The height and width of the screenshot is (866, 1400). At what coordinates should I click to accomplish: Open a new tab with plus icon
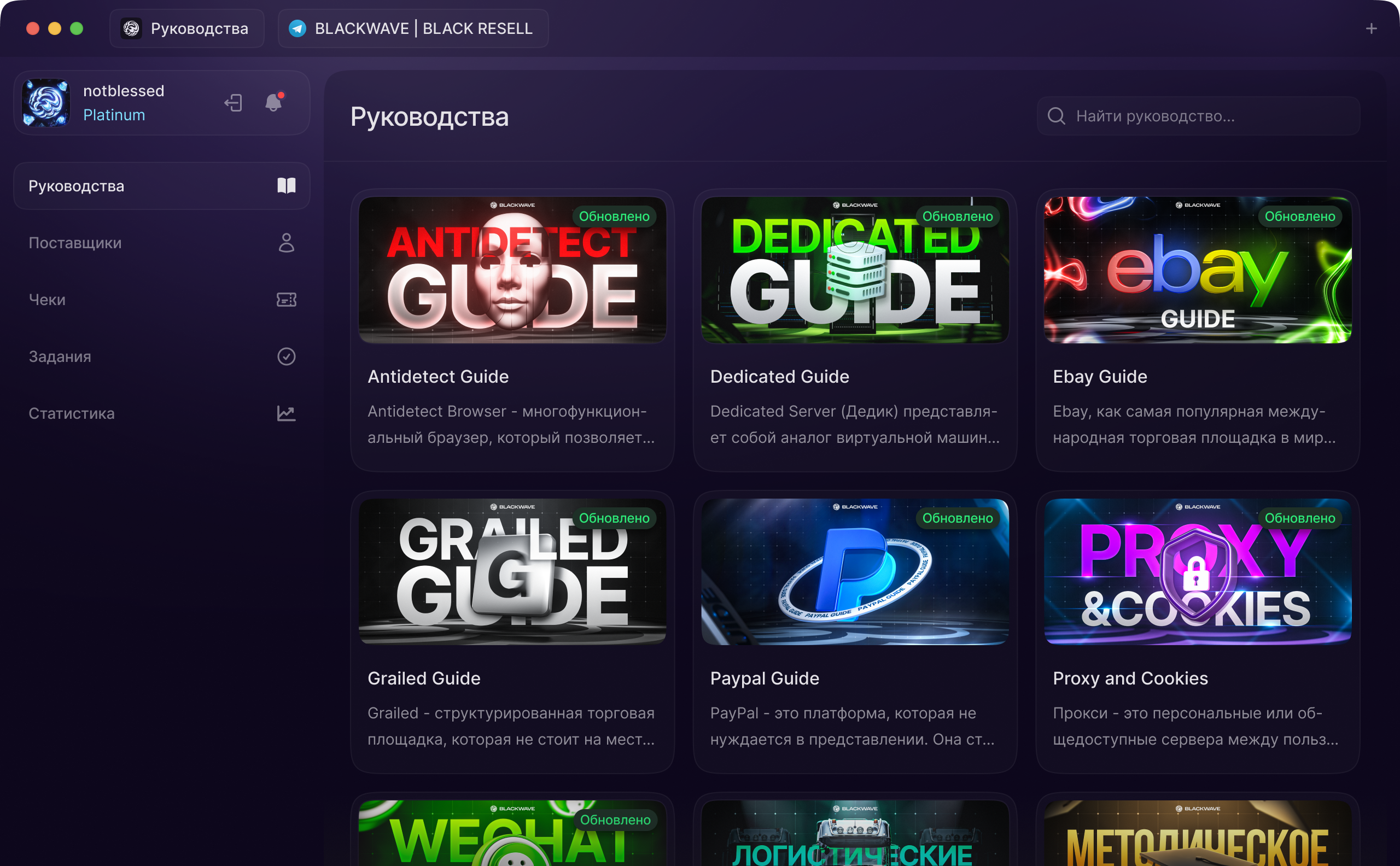coord(1372,28)
